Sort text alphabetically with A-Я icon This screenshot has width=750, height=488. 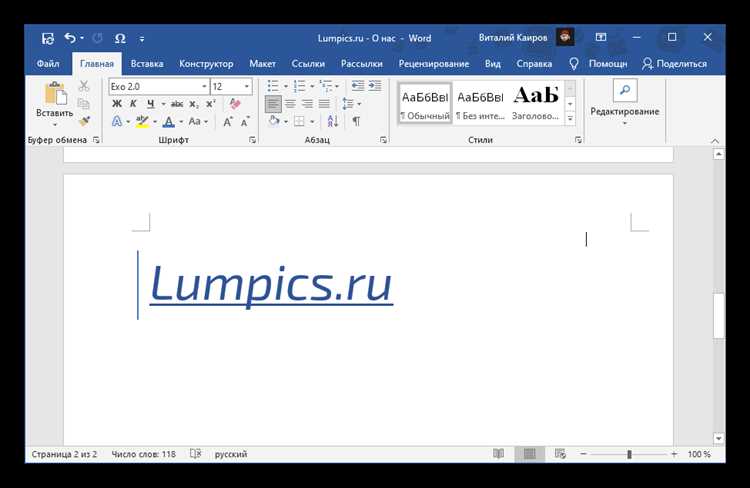click(x=332, y=122)
